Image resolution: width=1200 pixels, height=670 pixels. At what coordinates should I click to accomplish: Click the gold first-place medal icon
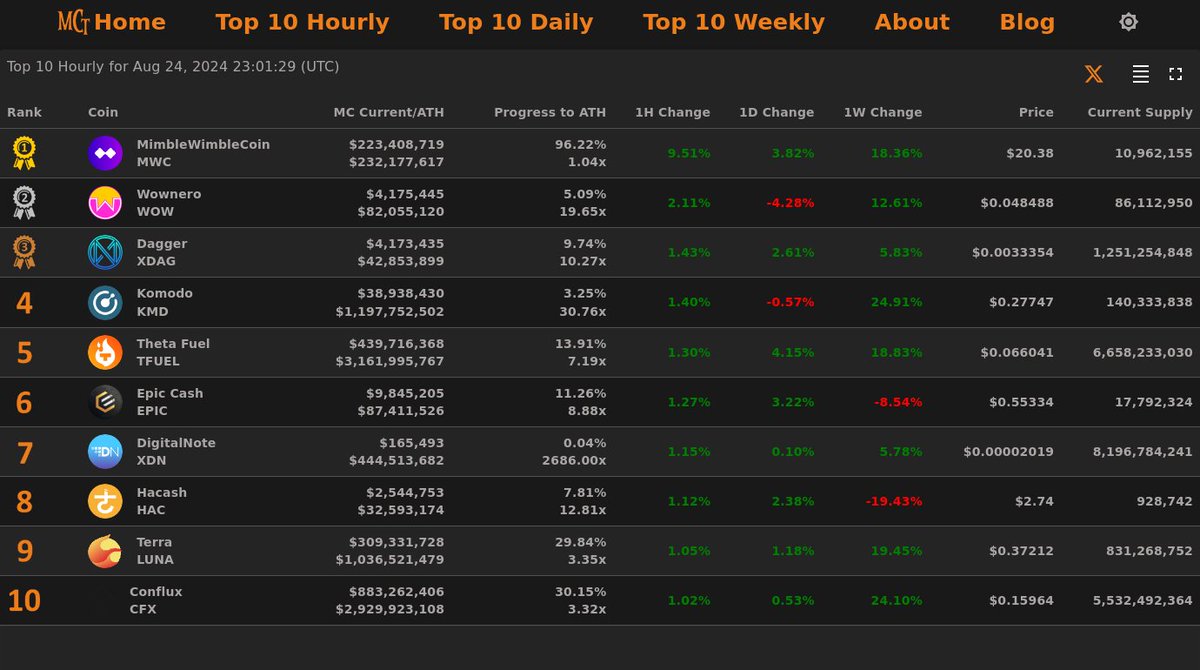[24, 153]
